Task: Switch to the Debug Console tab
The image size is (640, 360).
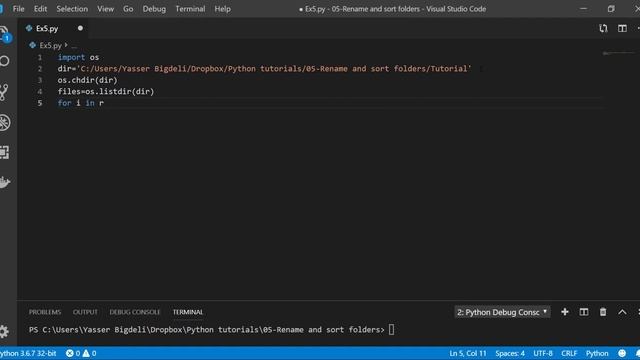Action: coord(134,312)
